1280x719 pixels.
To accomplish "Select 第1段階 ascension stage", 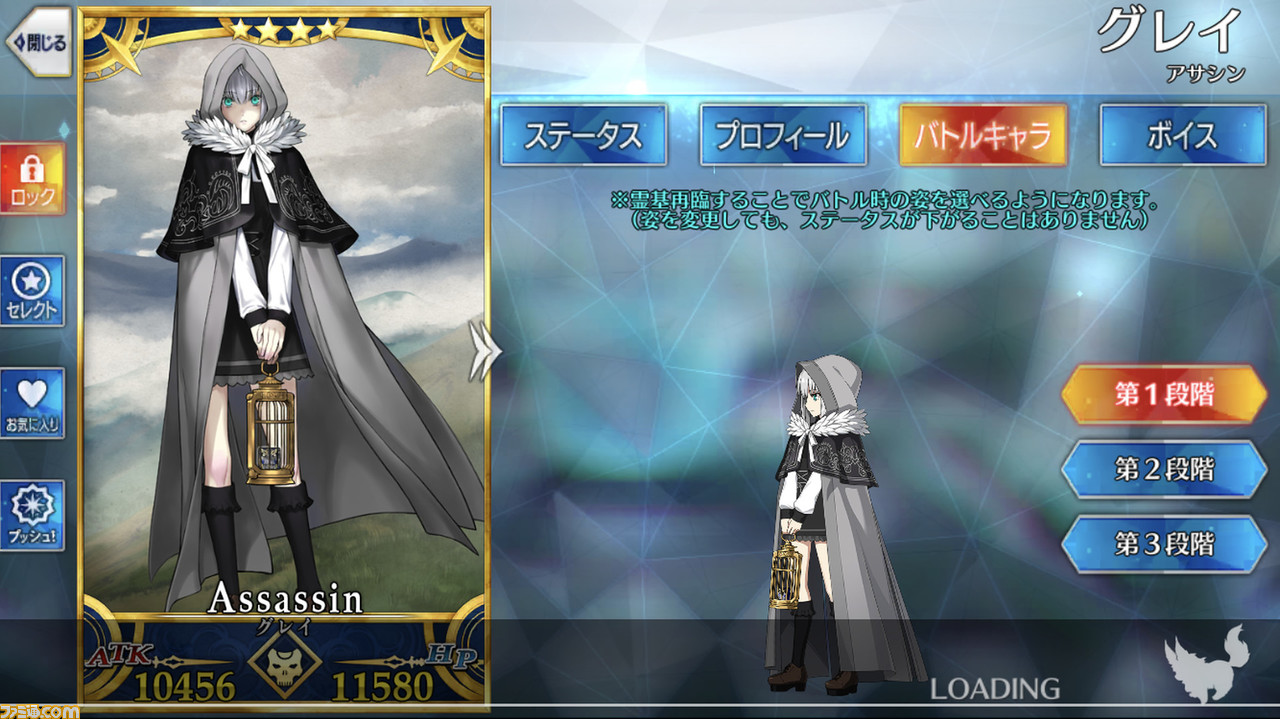I will pyautogui.click(x=1164, y=394).
